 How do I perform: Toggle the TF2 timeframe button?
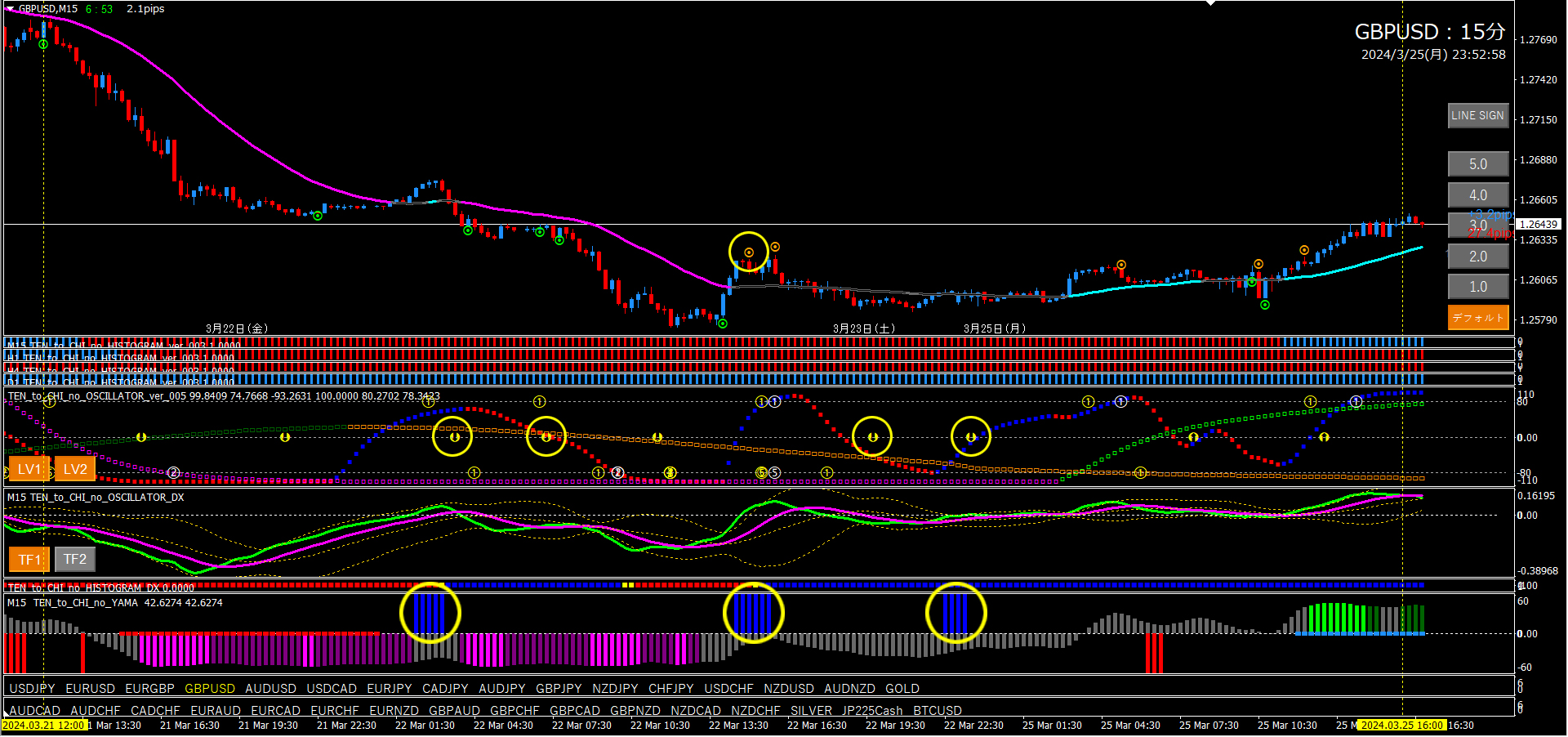75,560
